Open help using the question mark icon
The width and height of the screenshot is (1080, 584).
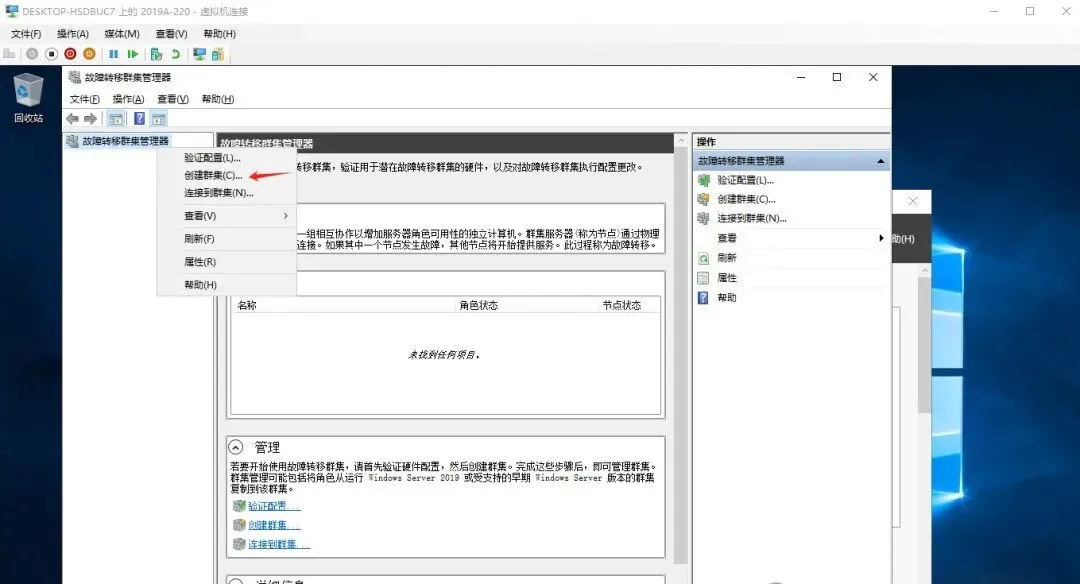[140, 118]
